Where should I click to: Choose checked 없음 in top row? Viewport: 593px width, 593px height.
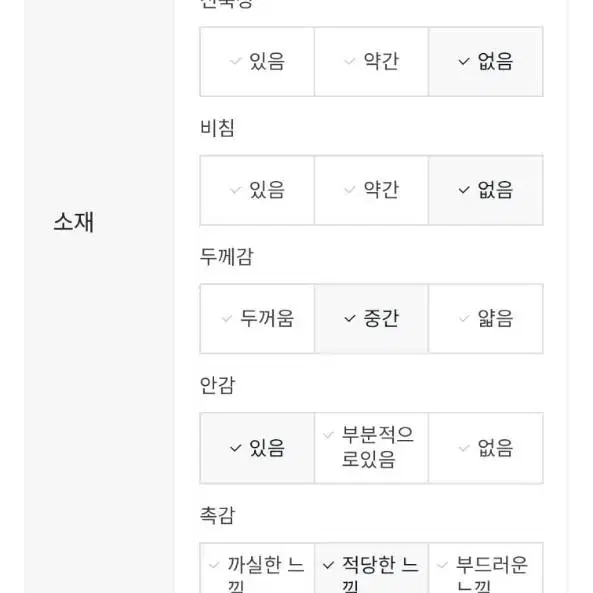click(486, 62)
